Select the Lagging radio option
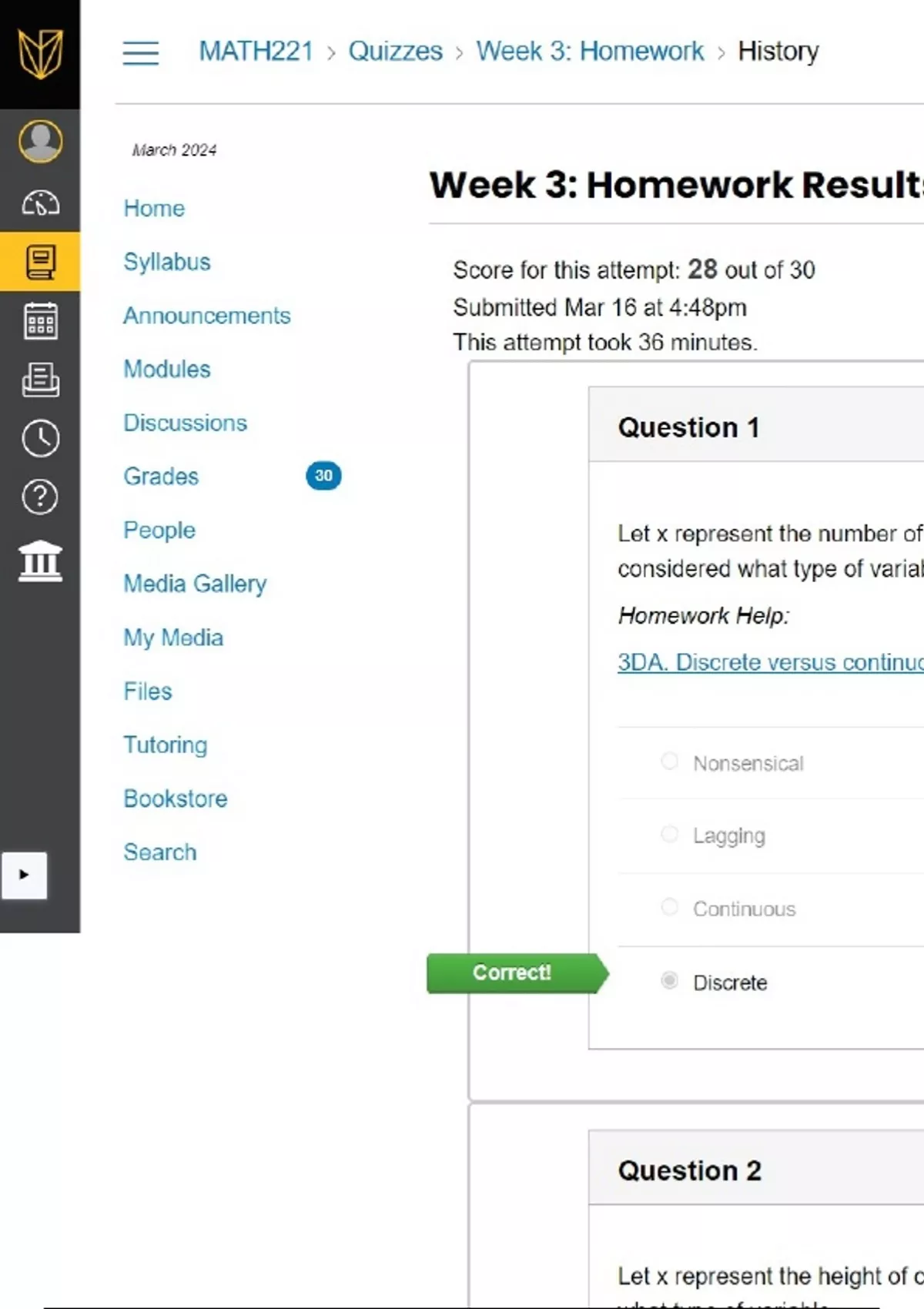The height and width of the screenshot is (1309, 924). pos(670,835)
